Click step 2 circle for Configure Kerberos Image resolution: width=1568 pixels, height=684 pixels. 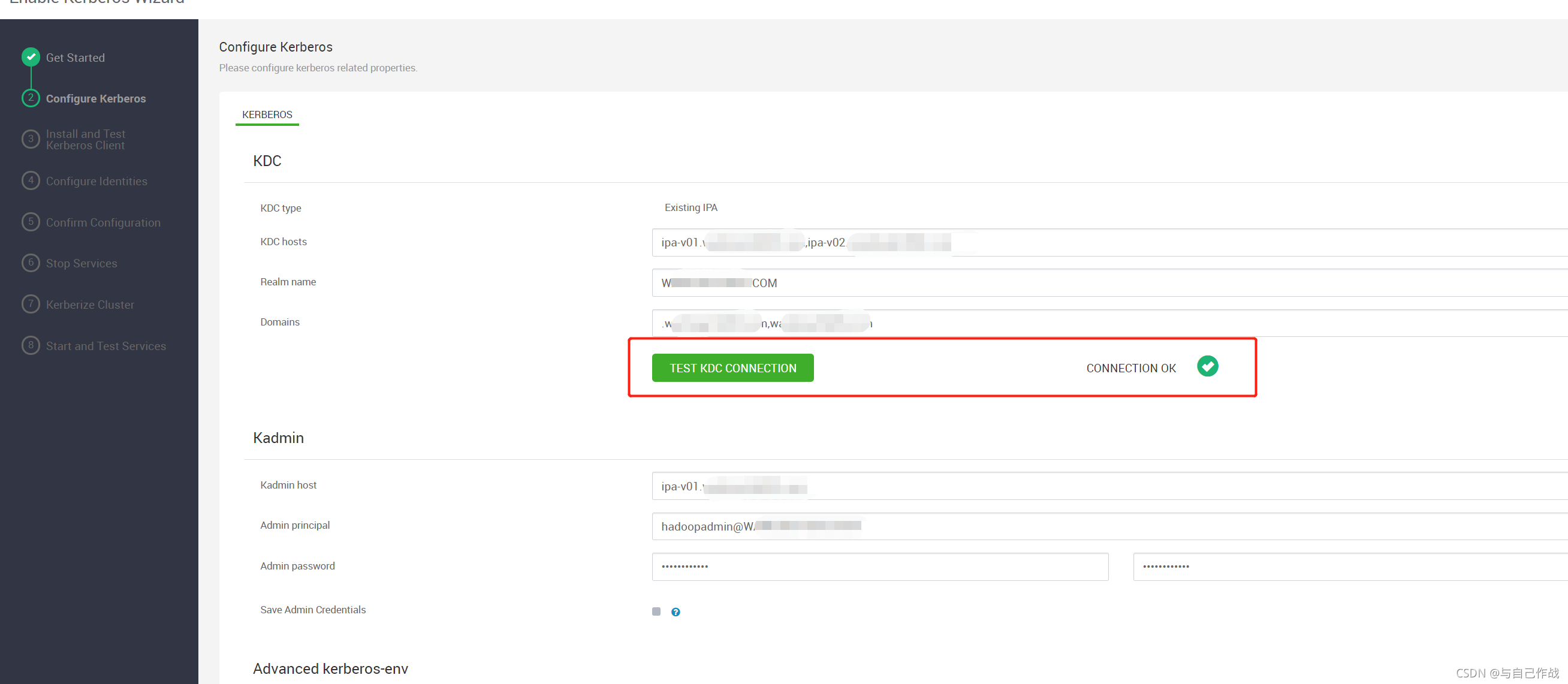31,98
